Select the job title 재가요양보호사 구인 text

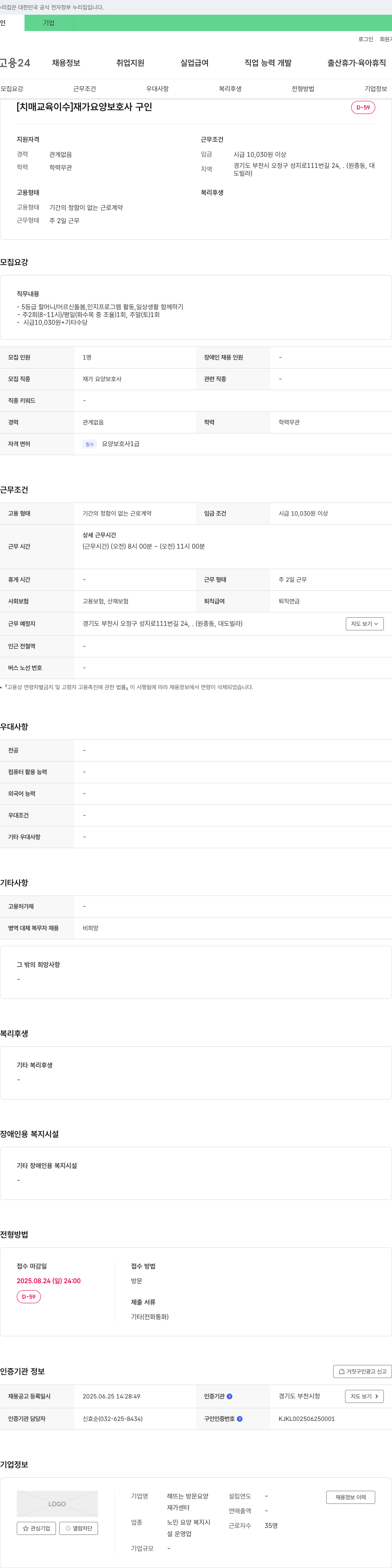pos(84,107)
